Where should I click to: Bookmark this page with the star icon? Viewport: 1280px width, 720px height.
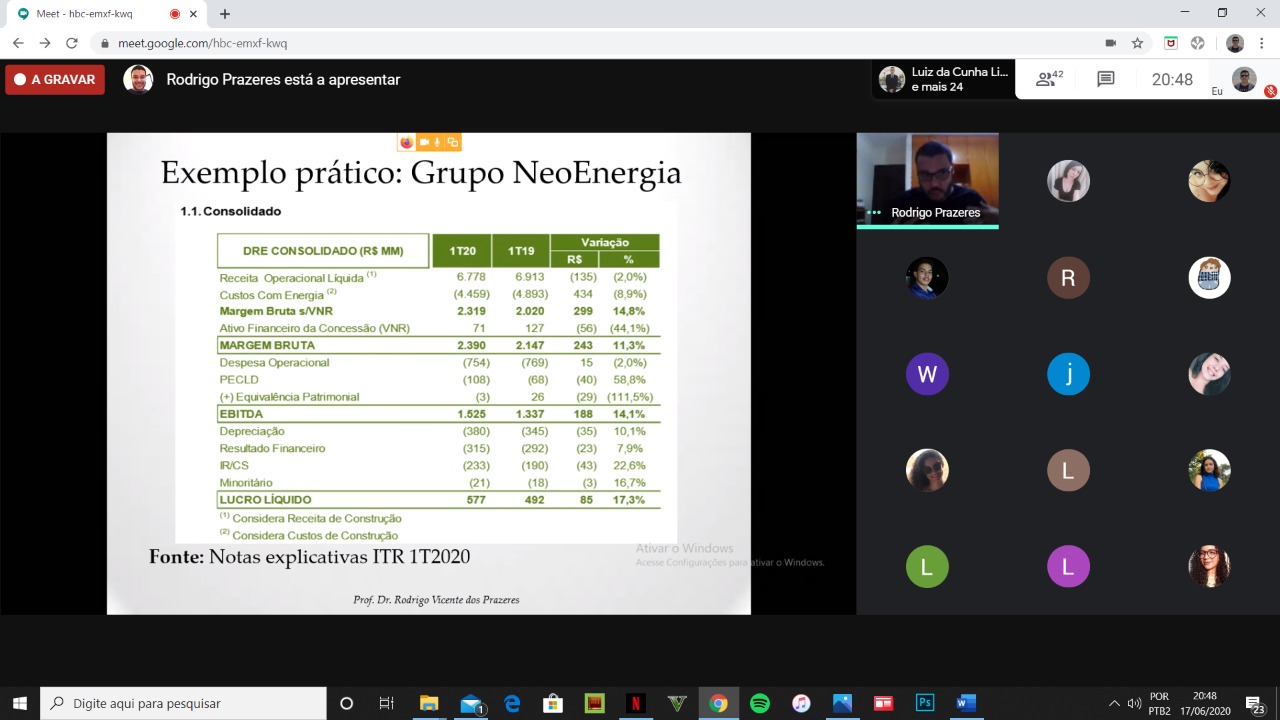click(x=1137, y=43)
